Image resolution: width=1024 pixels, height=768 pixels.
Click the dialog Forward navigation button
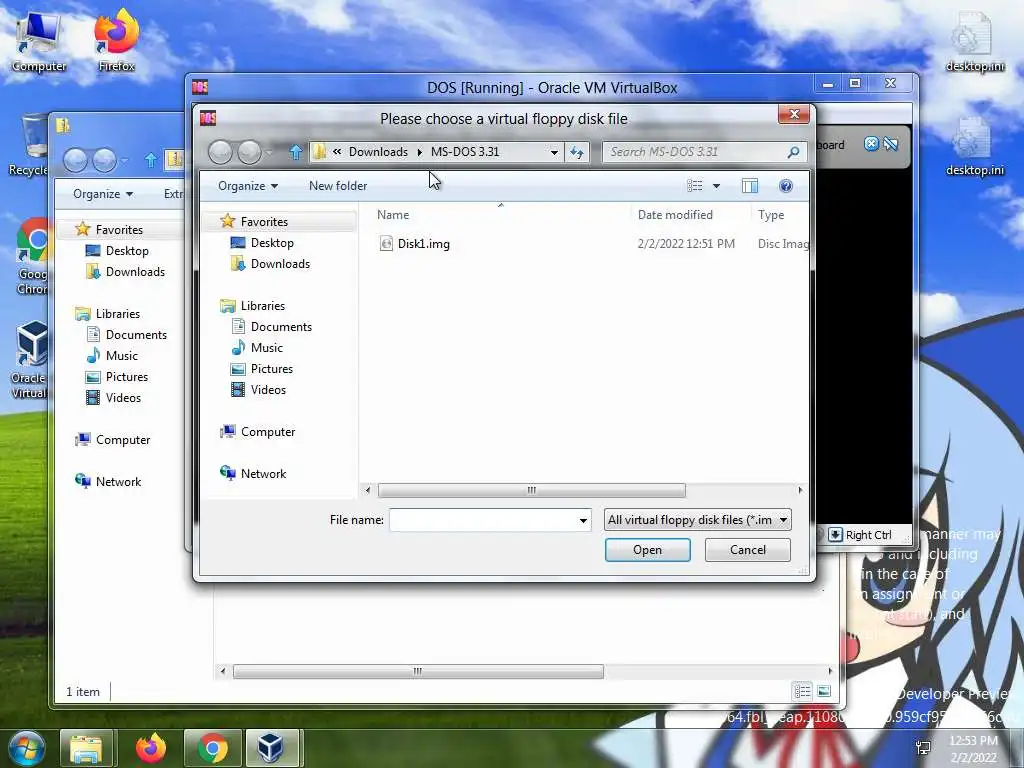coord(249,152)
